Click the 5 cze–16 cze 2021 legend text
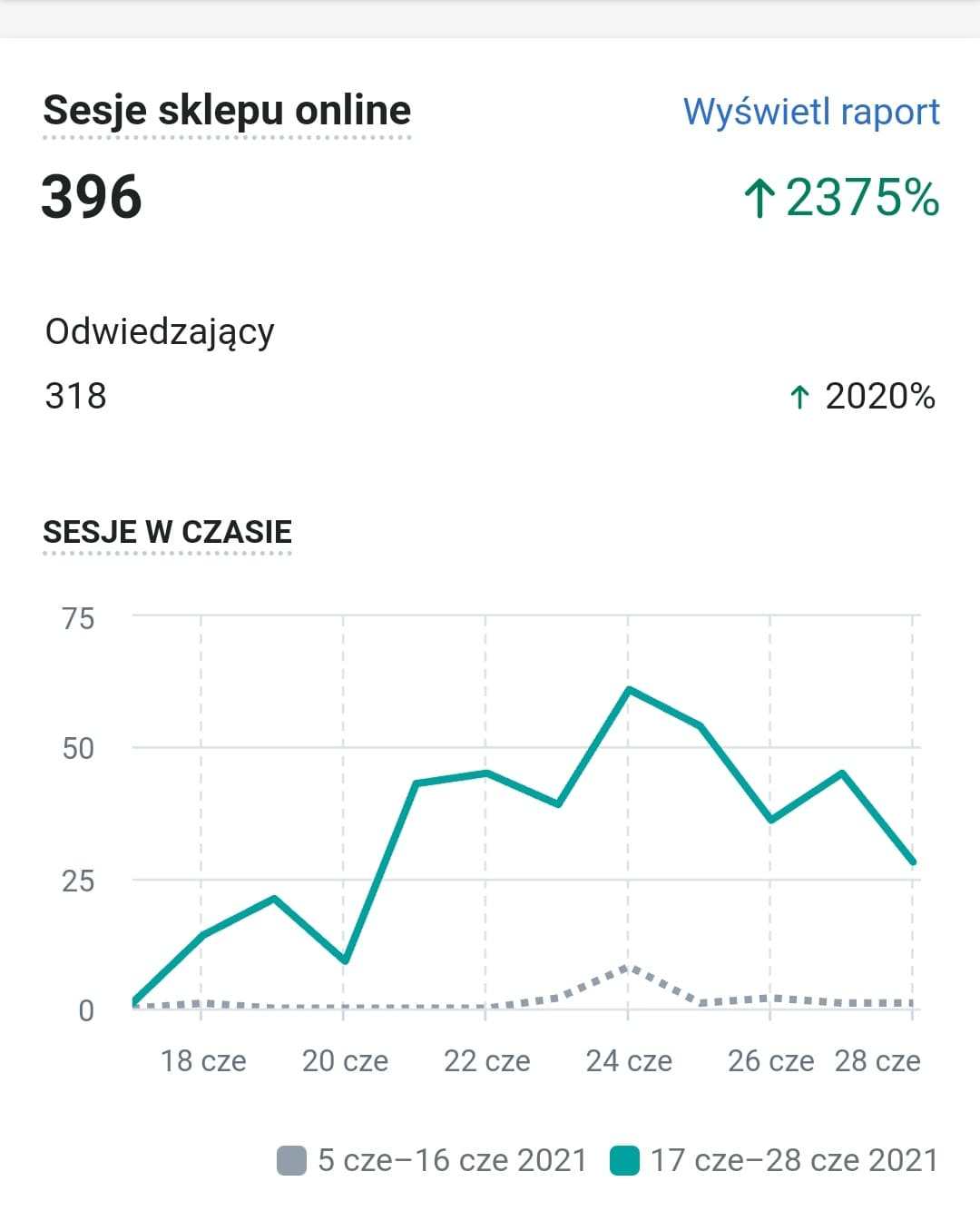This screenshot has height=1211, width=980. 452,1160
